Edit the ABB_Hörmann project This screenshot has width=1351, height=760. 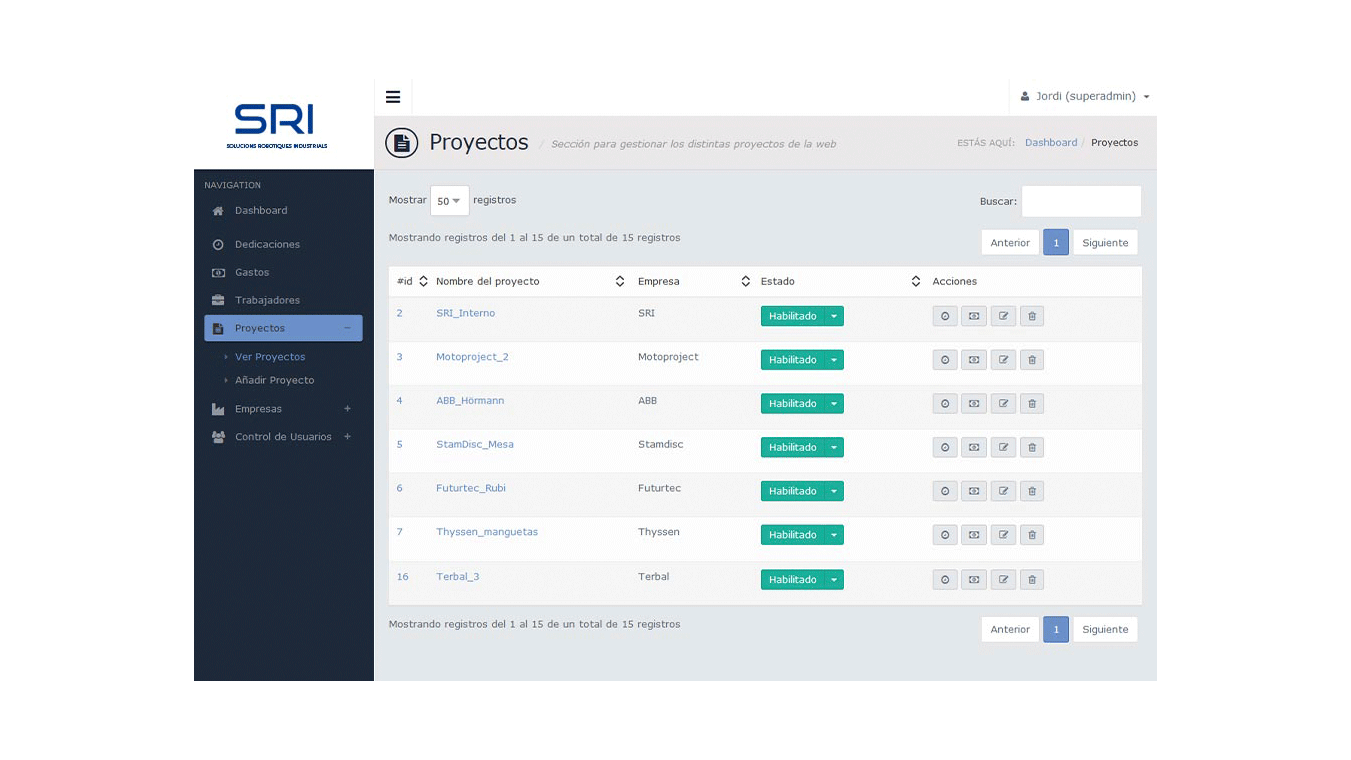coord(1003,404)
